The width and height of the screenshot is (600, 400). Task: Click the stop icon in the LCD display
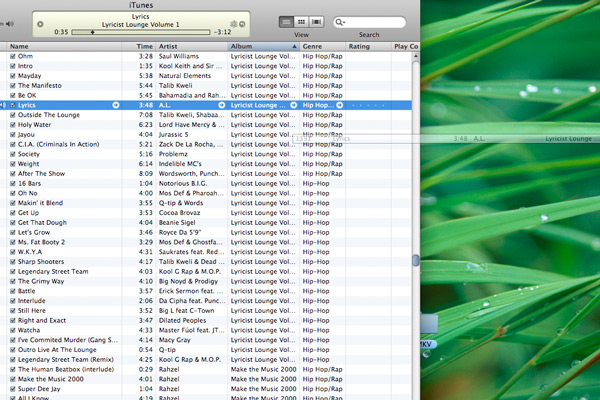click(x=40, y=24)
